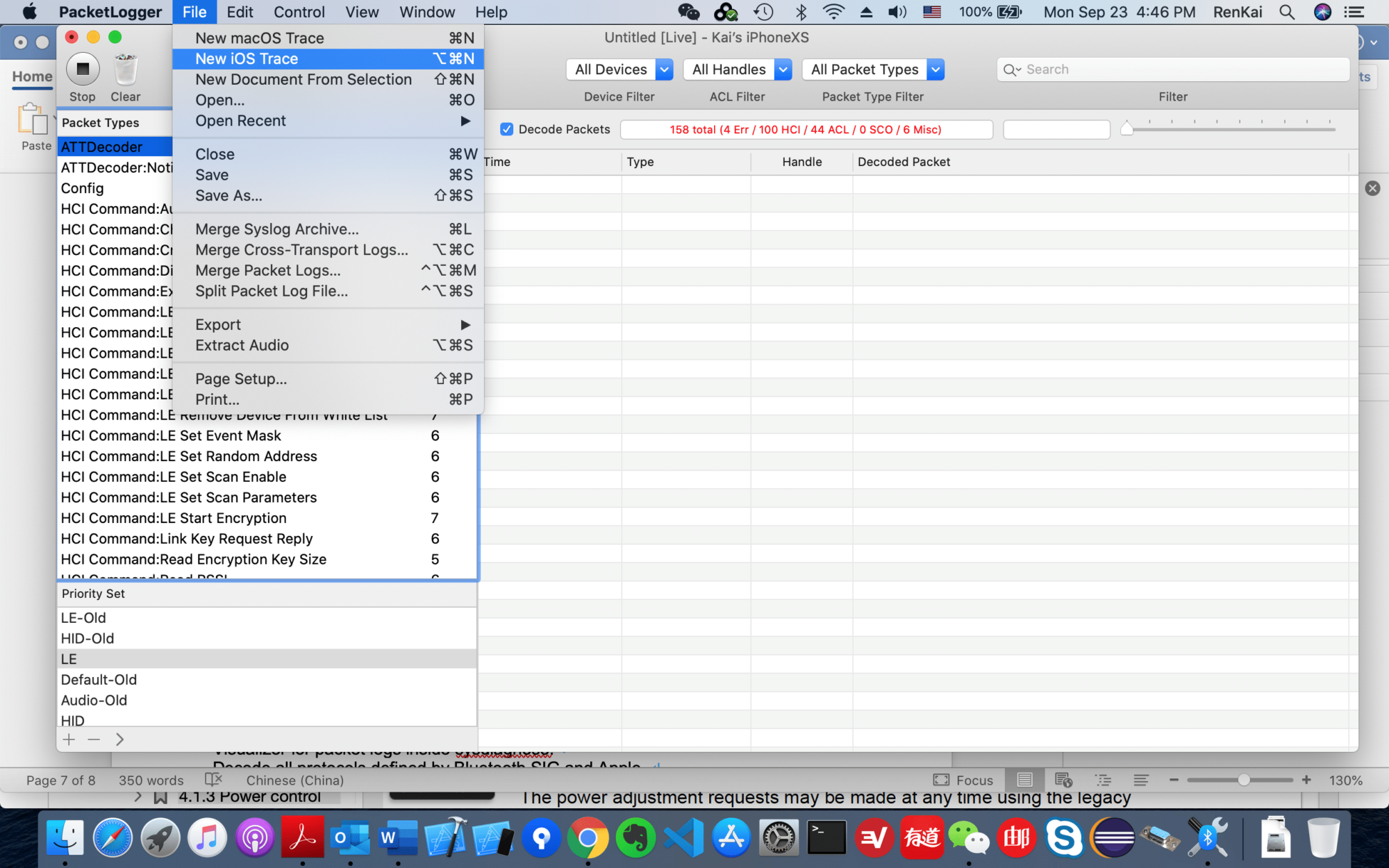Select Print Layout view icon in Word status bar
The width and height of the screenshot is (1389, 868).
[x=1024, y=780]
